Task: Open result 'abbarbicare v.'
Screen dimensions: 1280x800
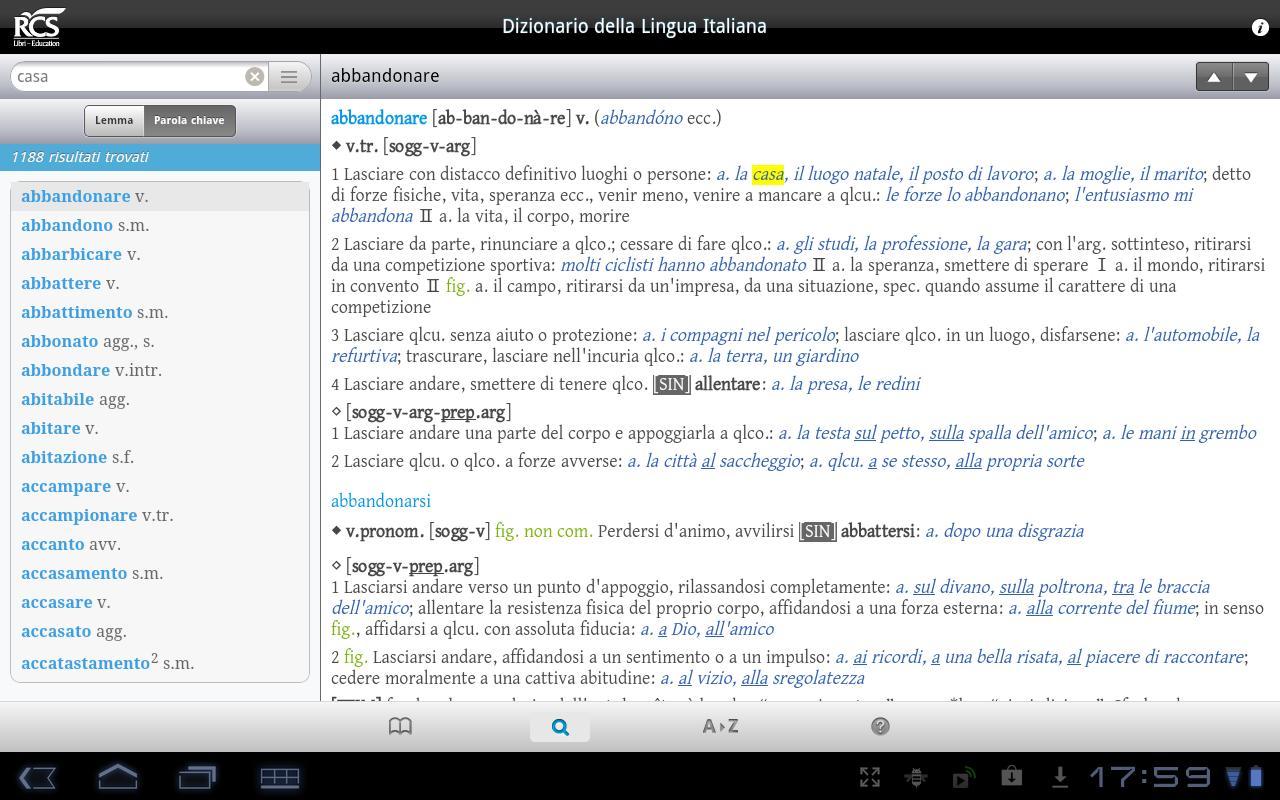Action: point(160,254)
